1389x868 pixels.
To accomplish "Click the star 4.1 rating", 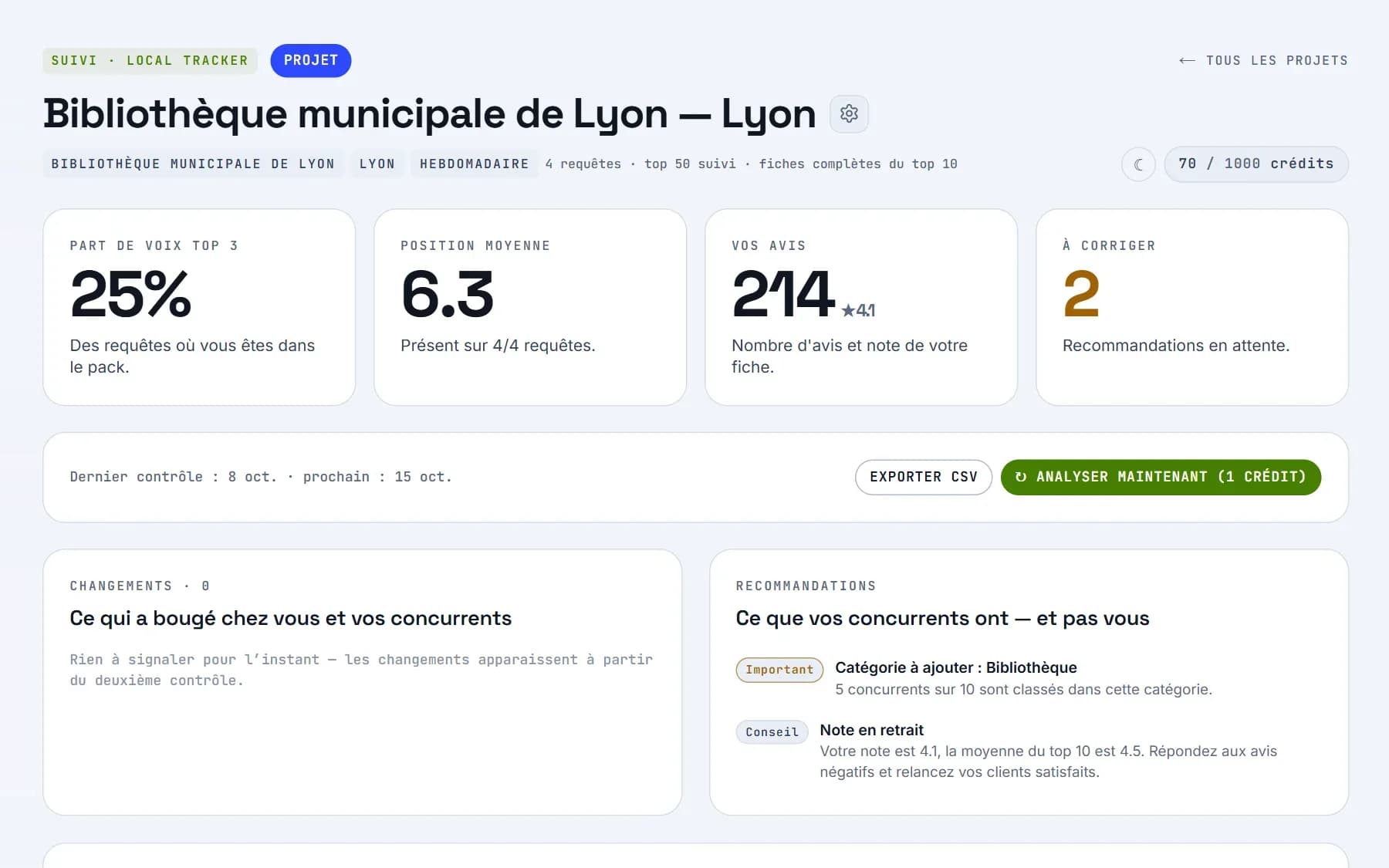I will click(x=858, y=310).
